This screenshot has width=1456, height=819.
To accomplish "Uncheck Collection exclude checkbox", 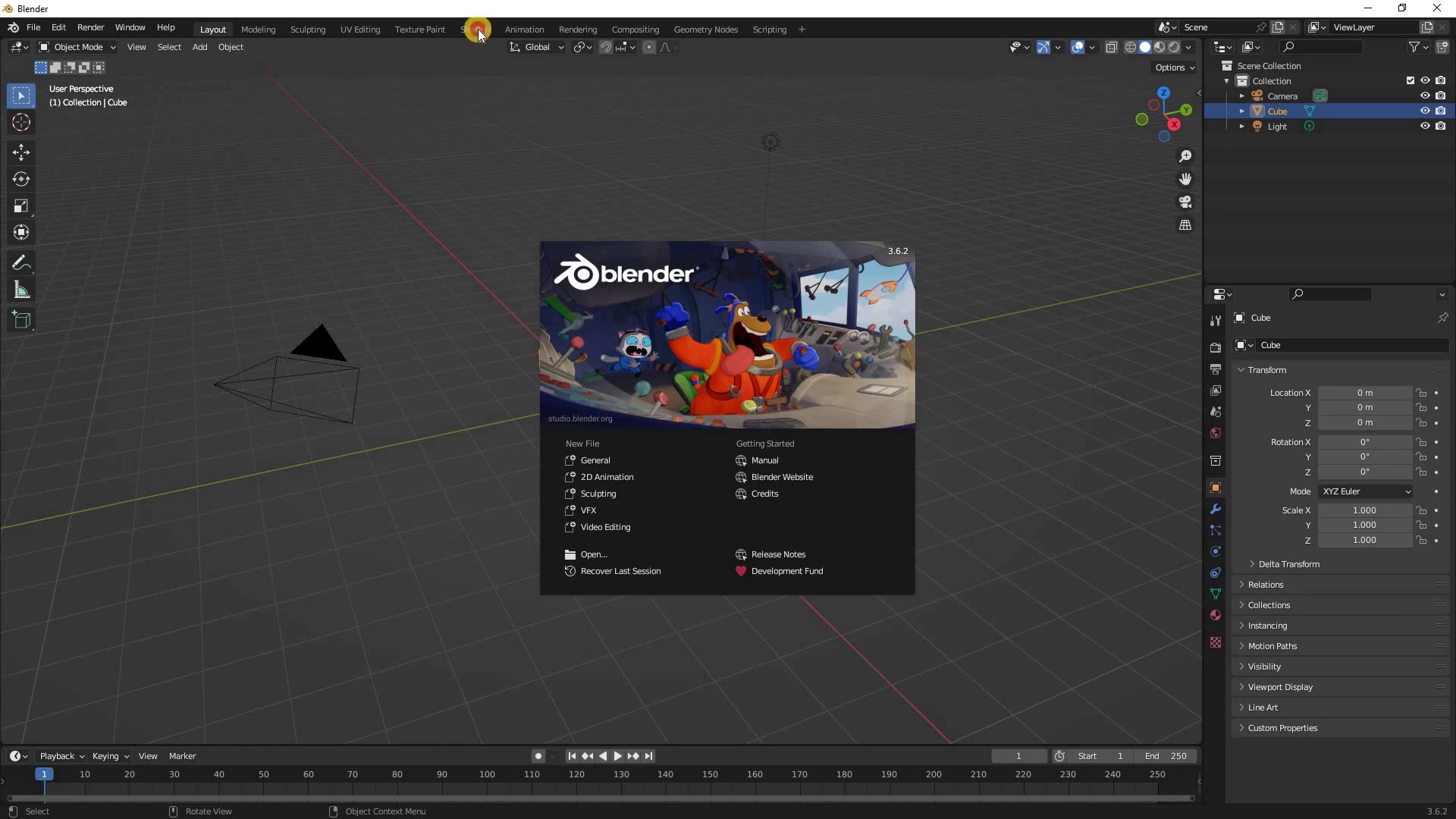I will (1410, 81).
